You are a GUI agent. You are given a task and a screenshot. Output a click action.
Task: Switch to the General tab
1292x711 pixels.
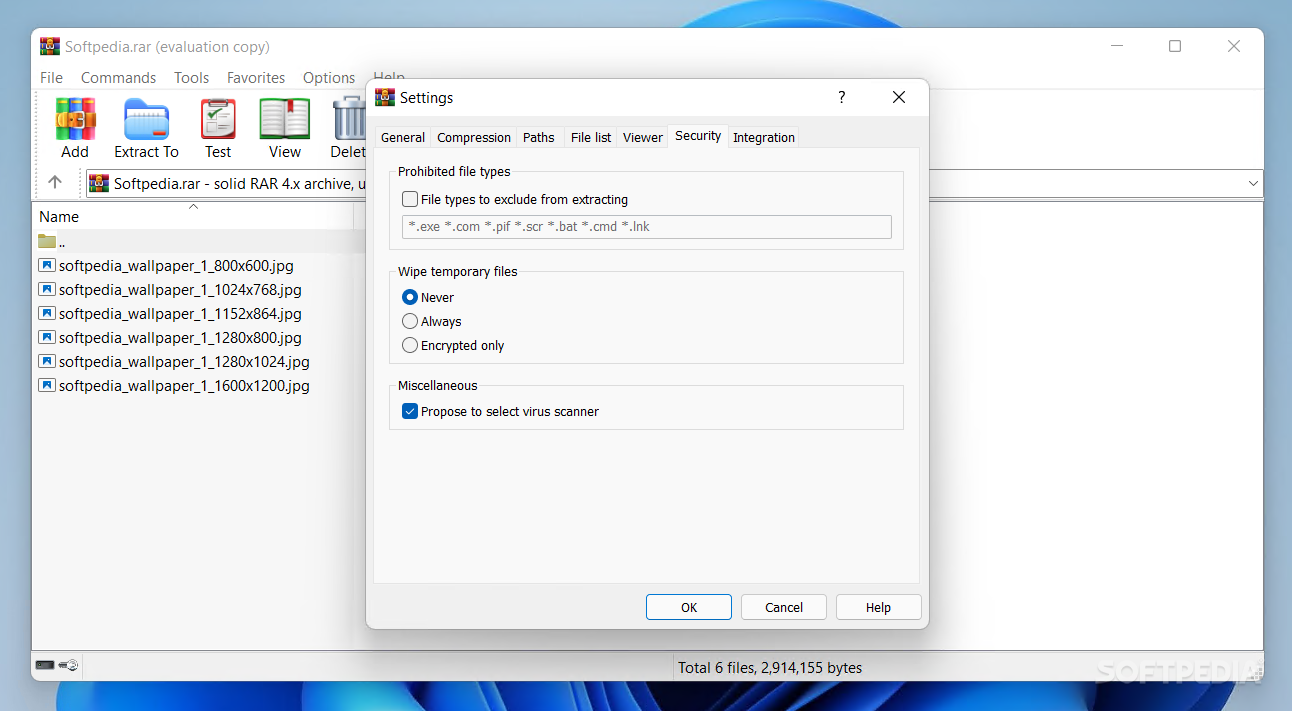coord(403,138)
